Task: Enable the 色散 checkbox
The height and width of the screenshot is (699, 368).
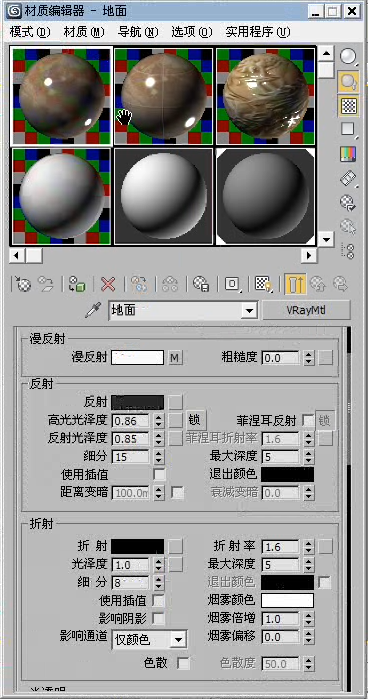Action: point(183,663)
